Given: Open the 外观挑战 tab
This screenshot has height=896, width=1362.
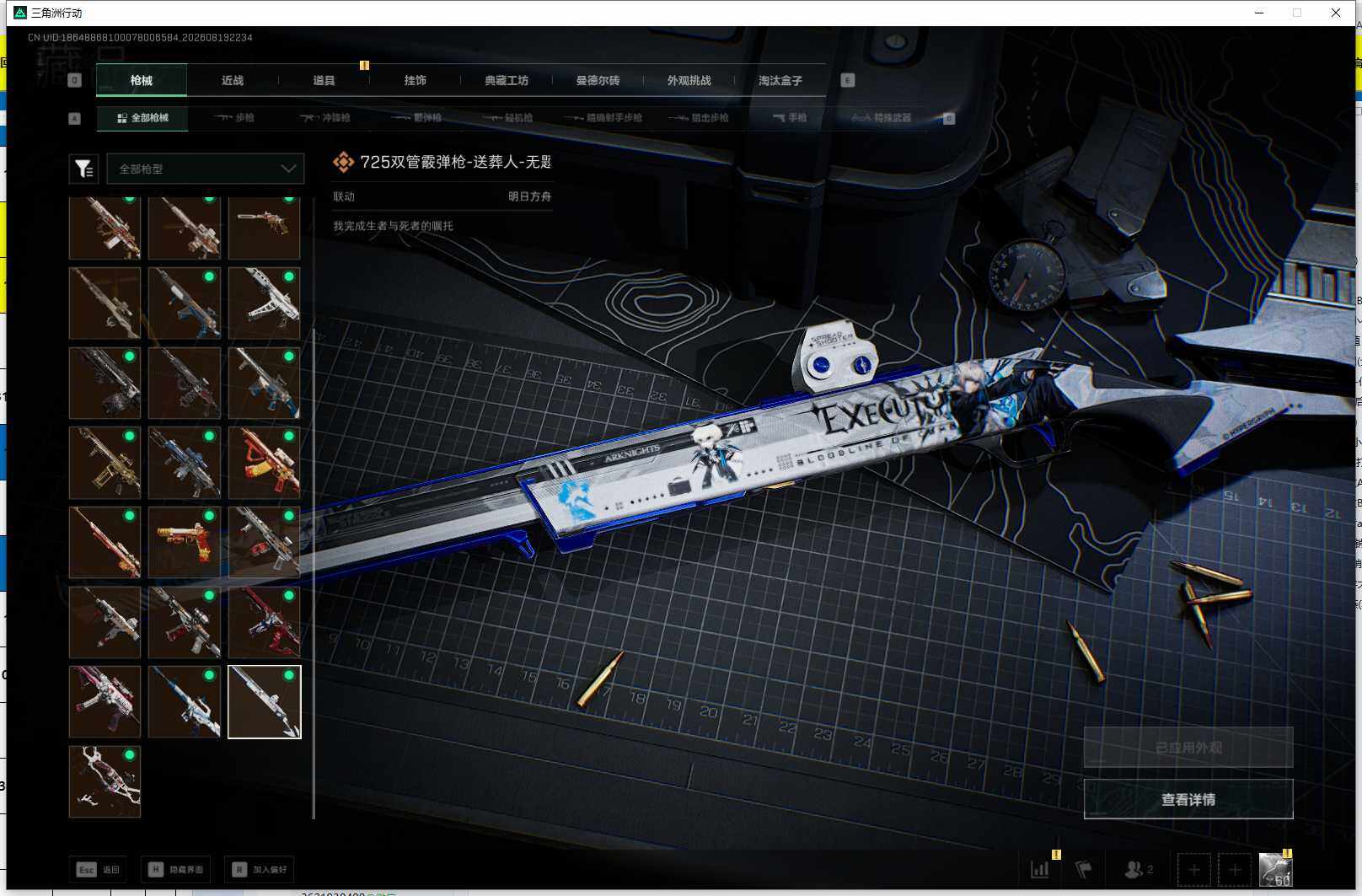Looking at the screenshot, I should pos(689,81).
